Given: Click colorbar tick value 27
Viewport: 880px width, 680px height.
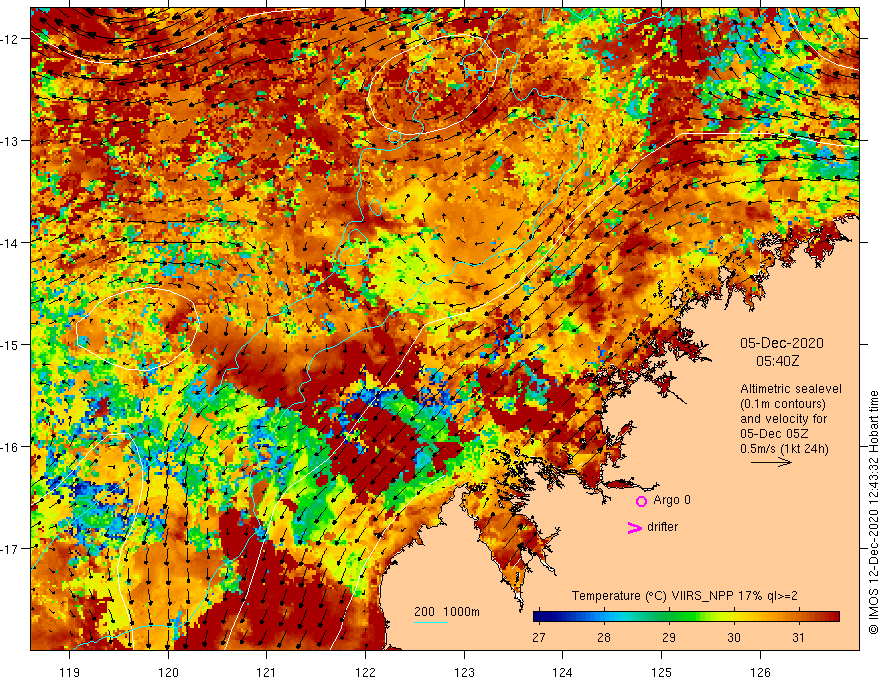Looking at the screenshot, I should 539,637.
